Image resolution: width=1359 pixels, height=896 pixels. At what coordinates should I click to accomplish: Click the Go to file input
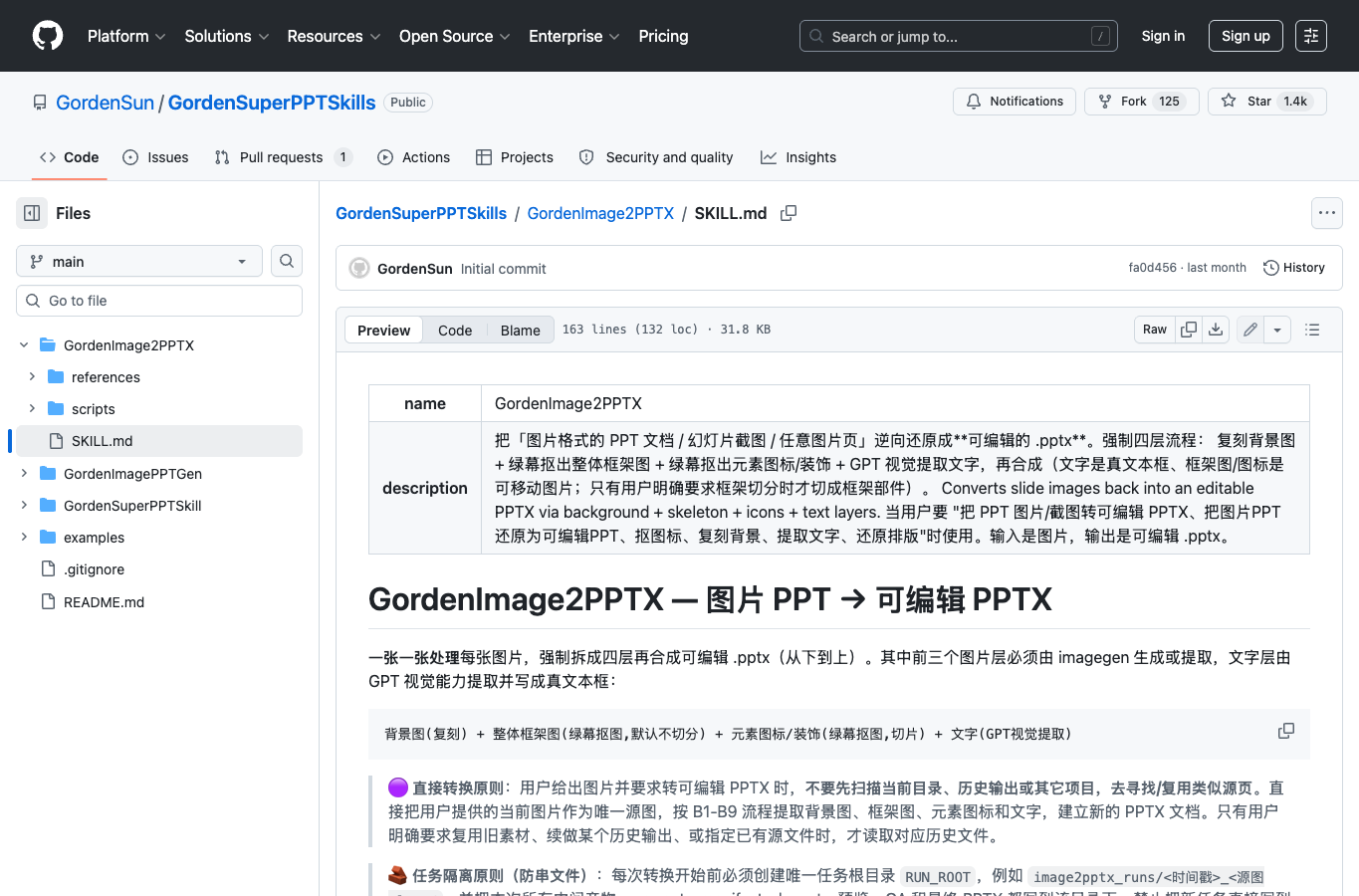(159, 301)
